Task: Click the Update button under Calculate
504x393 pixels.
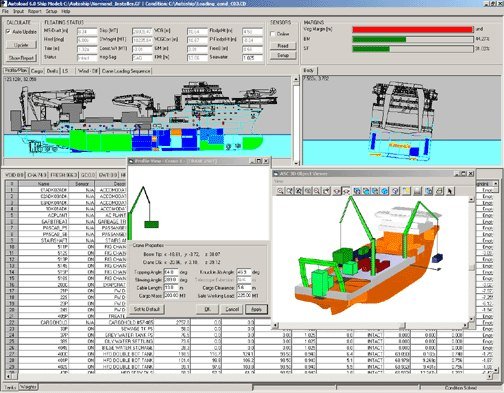Action: [21, 45]
